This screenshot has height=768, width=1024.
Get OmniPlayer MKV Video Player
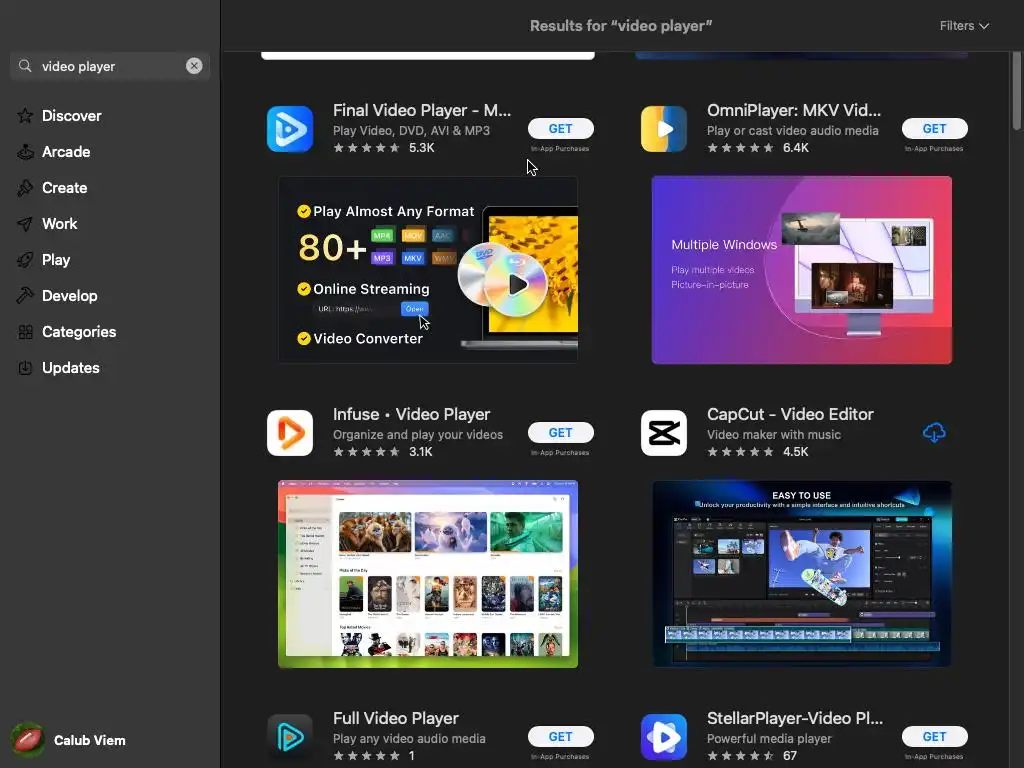[934, 129]
